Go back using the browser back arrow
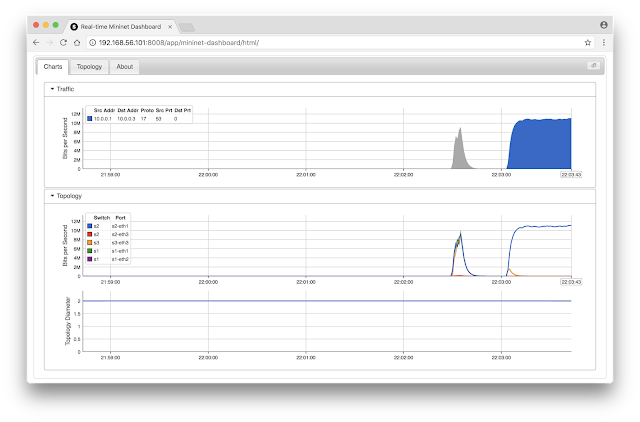 [x=36, y=42]
